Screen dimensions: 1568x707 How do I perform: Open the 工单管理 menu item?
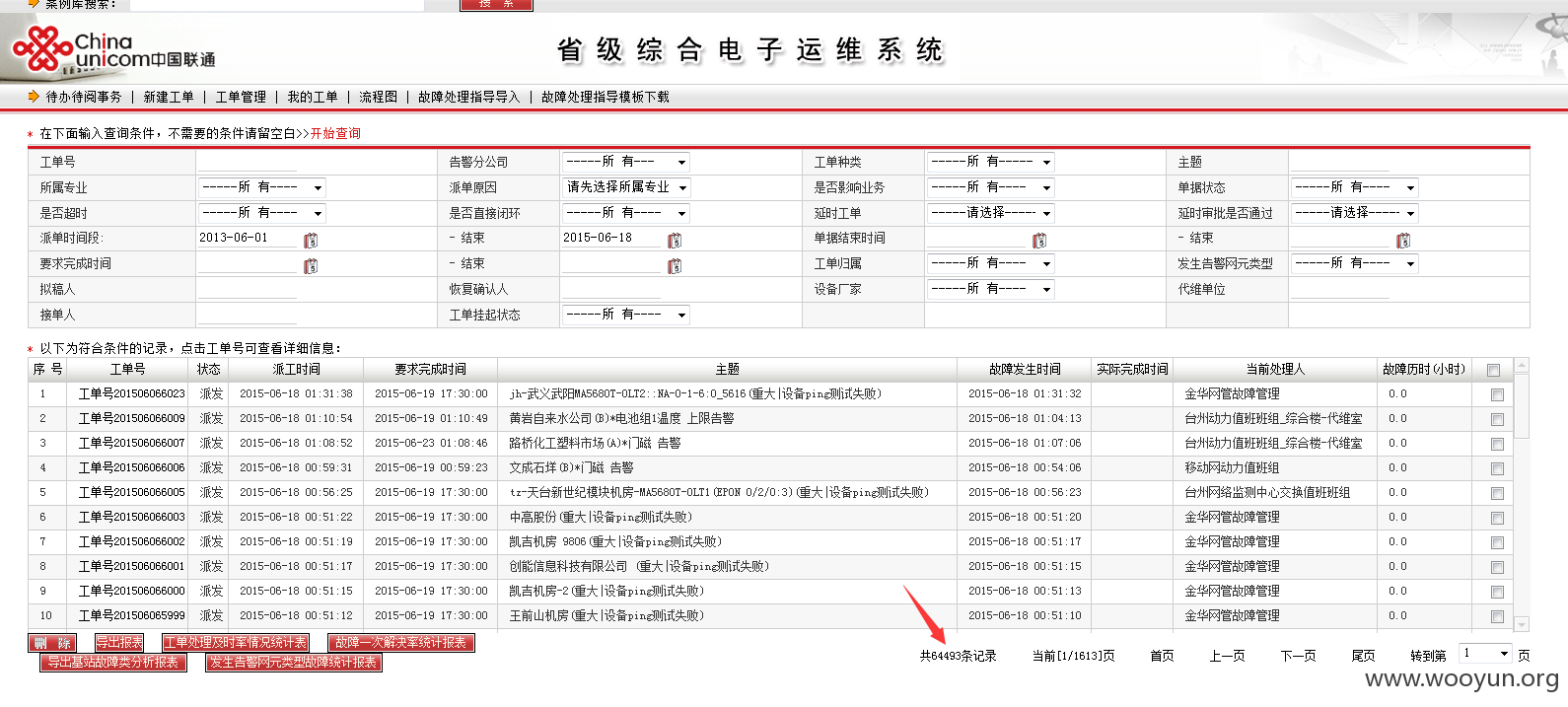click(x=241, y=97)
